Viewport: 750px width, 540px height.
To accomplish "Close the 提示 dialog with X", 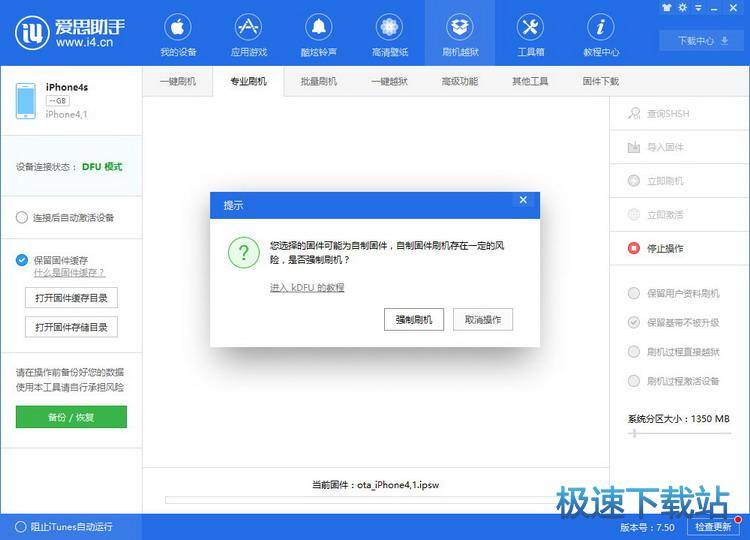I will point(523,200).
